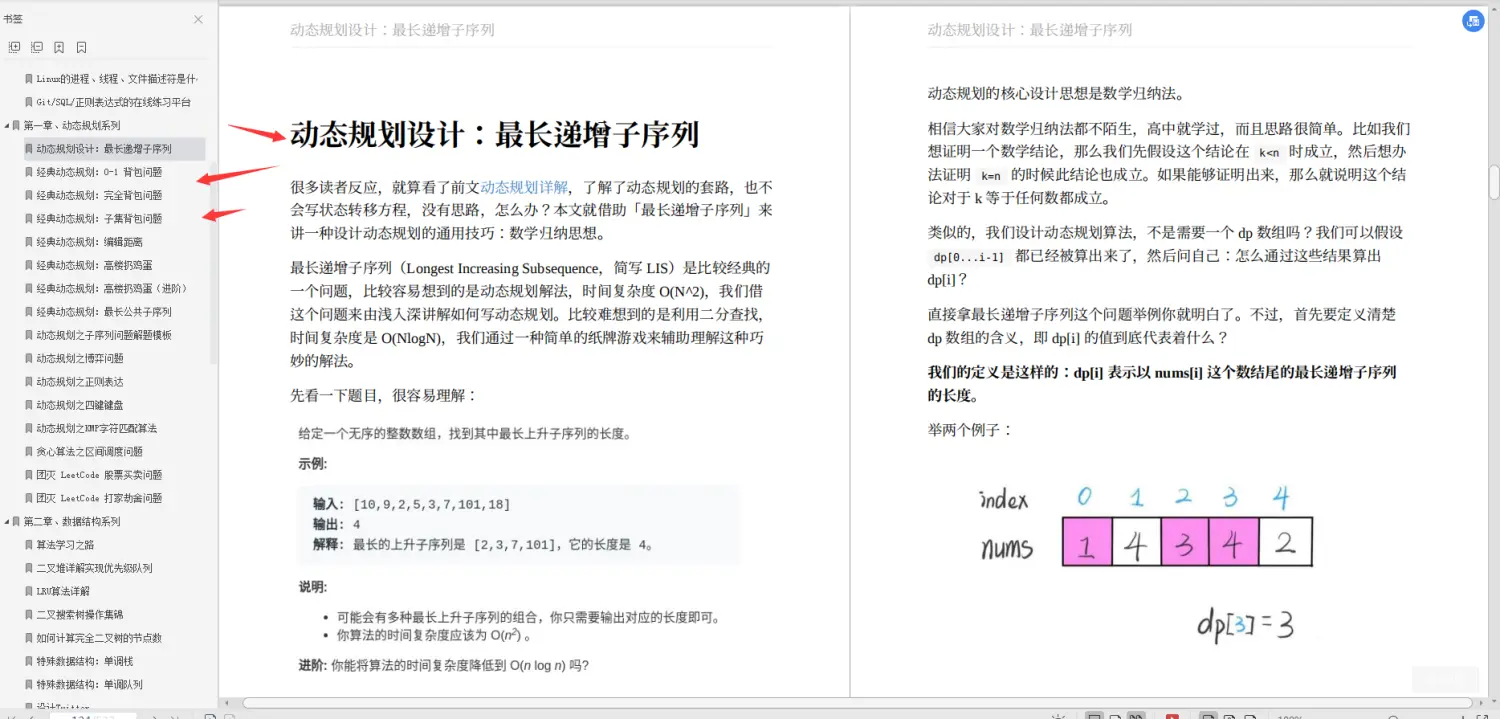Collapse the 第一章、动态规划系列 chapter
Image resolution: width=1500 pixels, height=719 pixels.
[7, 124]
